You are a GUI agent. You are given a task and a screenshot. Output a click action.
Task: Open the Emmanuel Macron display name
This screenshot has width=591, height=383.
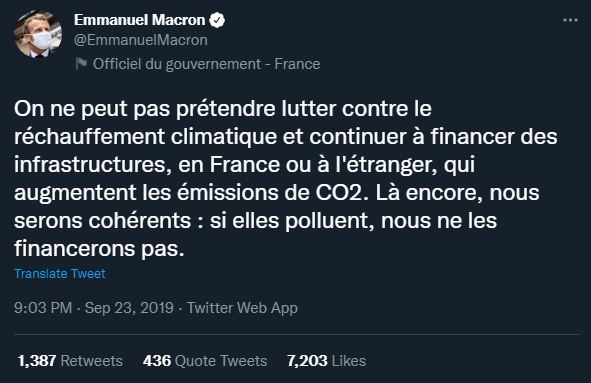[139, 20]
